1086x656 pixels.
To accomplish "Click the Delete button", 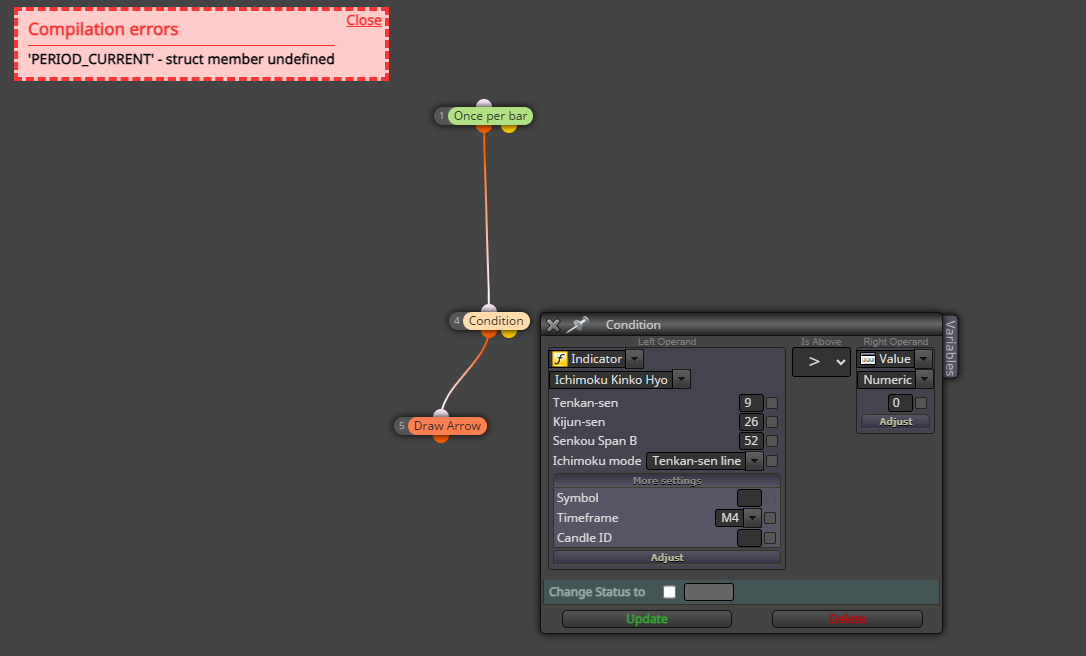I will coord(847,619).
